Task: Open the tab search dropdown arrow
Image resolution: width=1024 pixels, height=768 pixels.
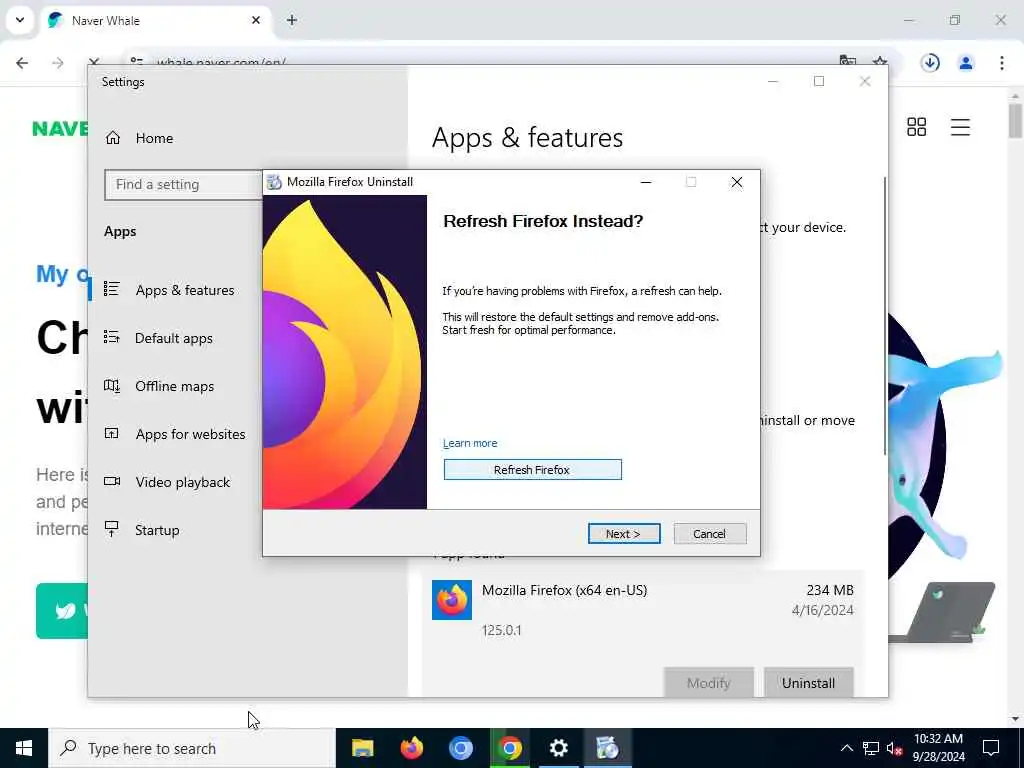Action: 20,20
